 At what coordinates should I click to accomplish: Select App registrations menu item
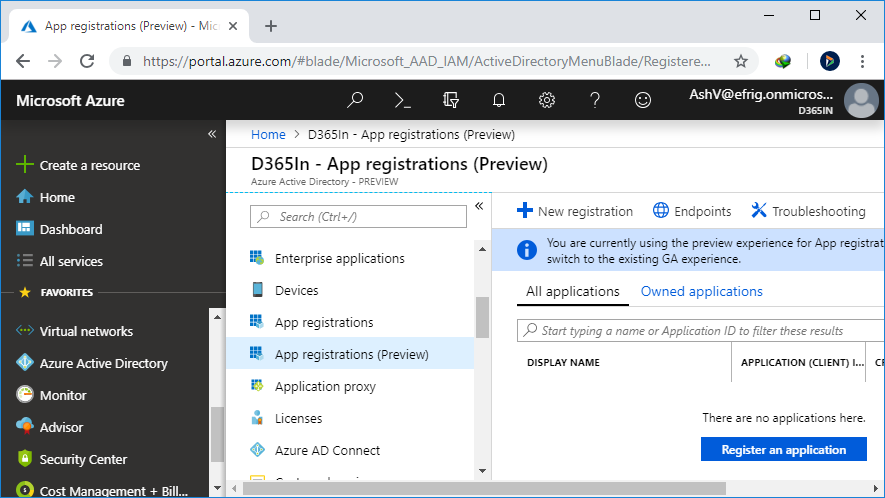350,322
